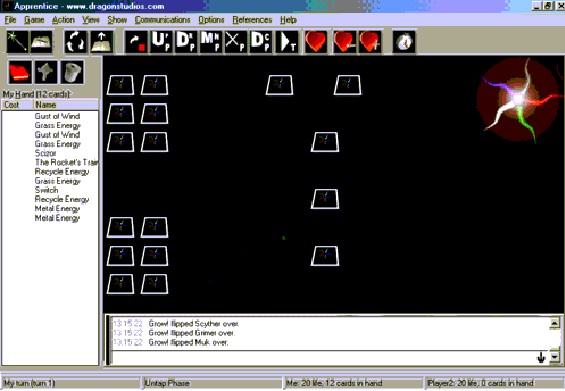Open the File menu
This screenshot has width=565, height=391.
(x=10, y=20)
